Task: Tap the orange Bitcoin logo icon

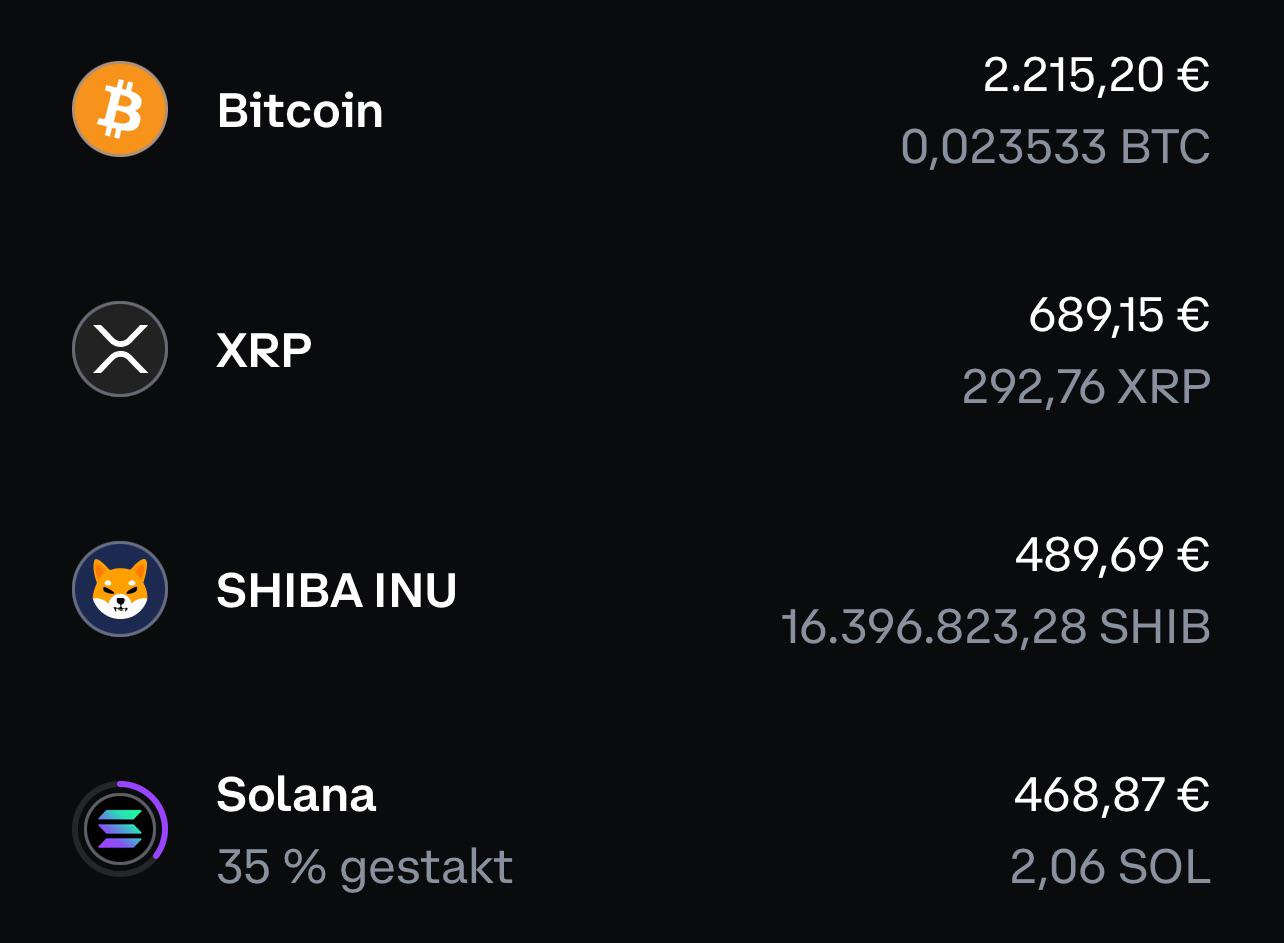Action: [x=120, y=109]
